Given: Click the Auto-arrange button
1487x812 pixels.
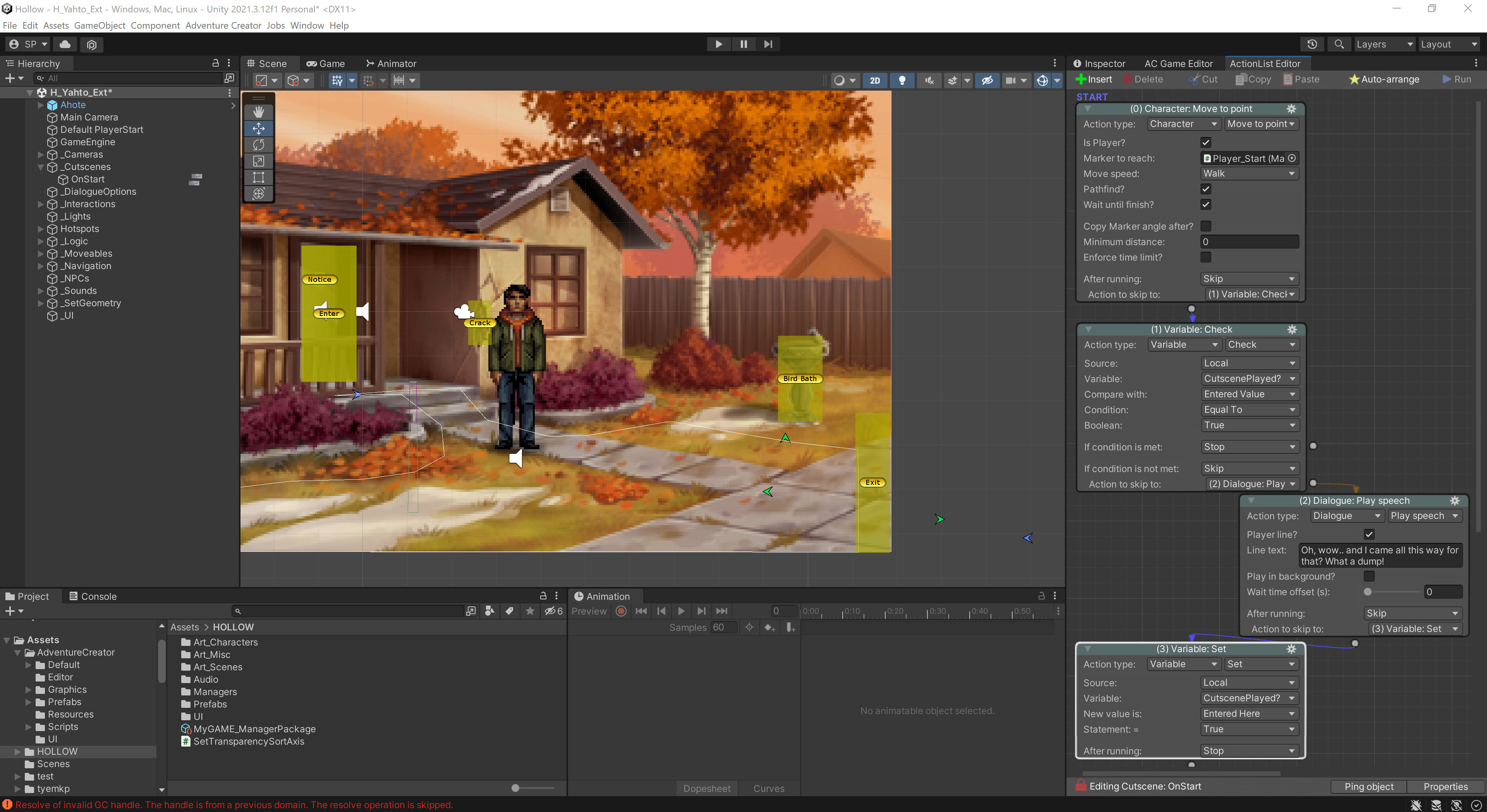Looking at the screenshot, I should (x=1384, y=79).
